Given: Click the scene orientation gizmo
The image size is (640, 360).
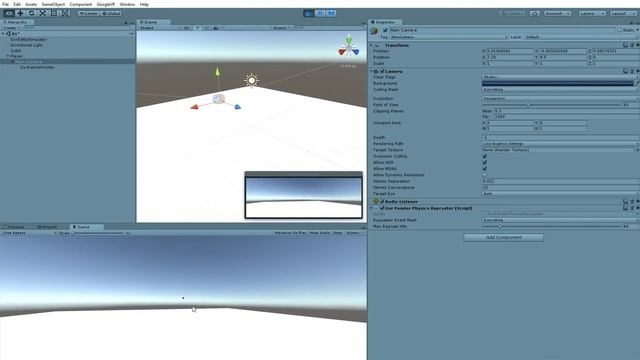Looking at the screenshot, I should point(349,47).
